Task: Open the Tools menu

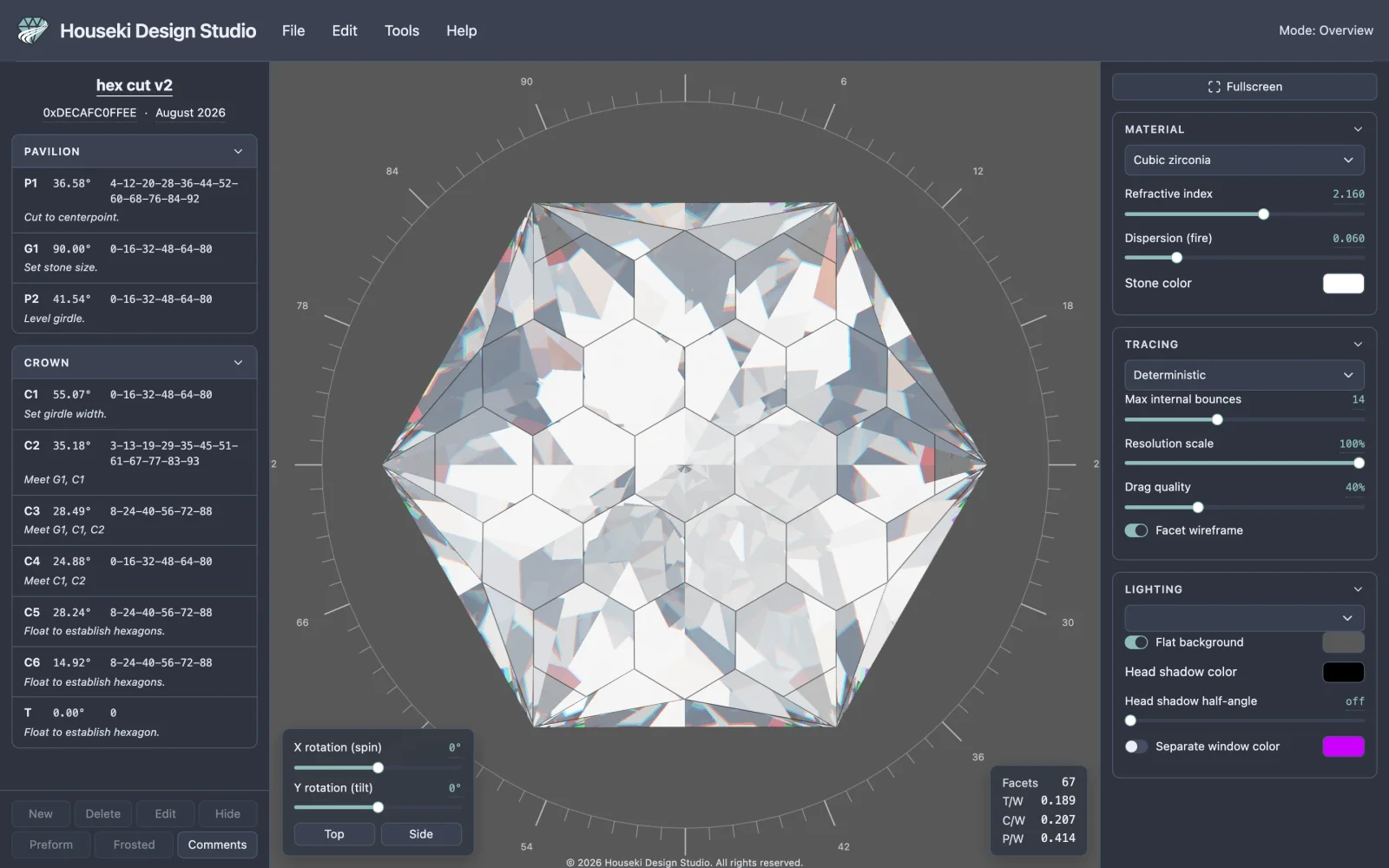Action: (402, 30)
